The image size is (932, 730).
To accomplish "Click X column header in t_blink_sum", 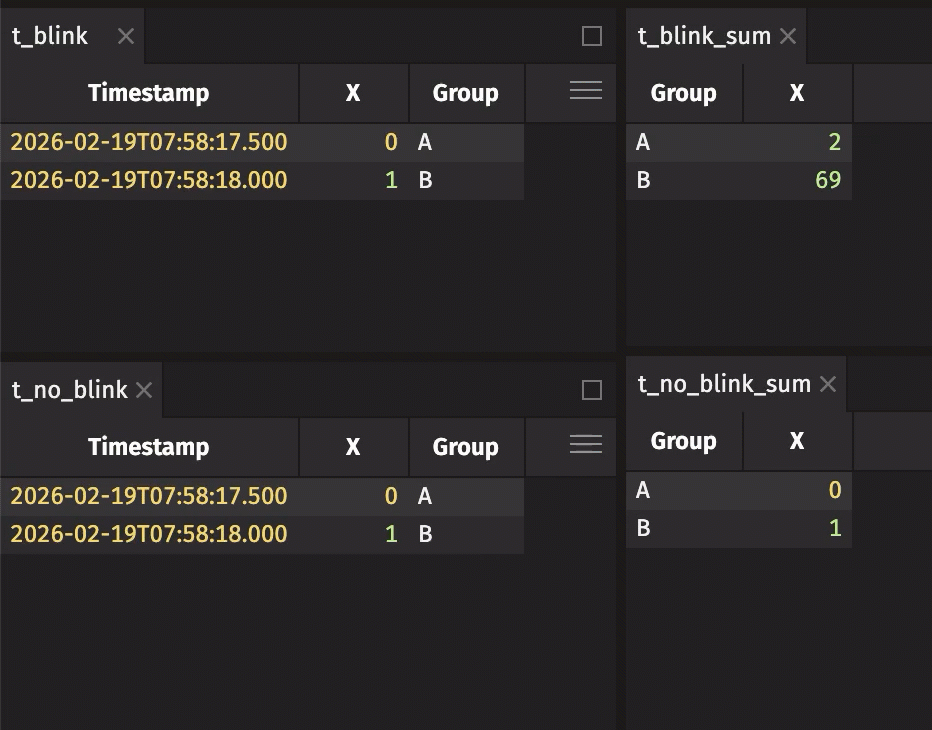I will point(797,93).
